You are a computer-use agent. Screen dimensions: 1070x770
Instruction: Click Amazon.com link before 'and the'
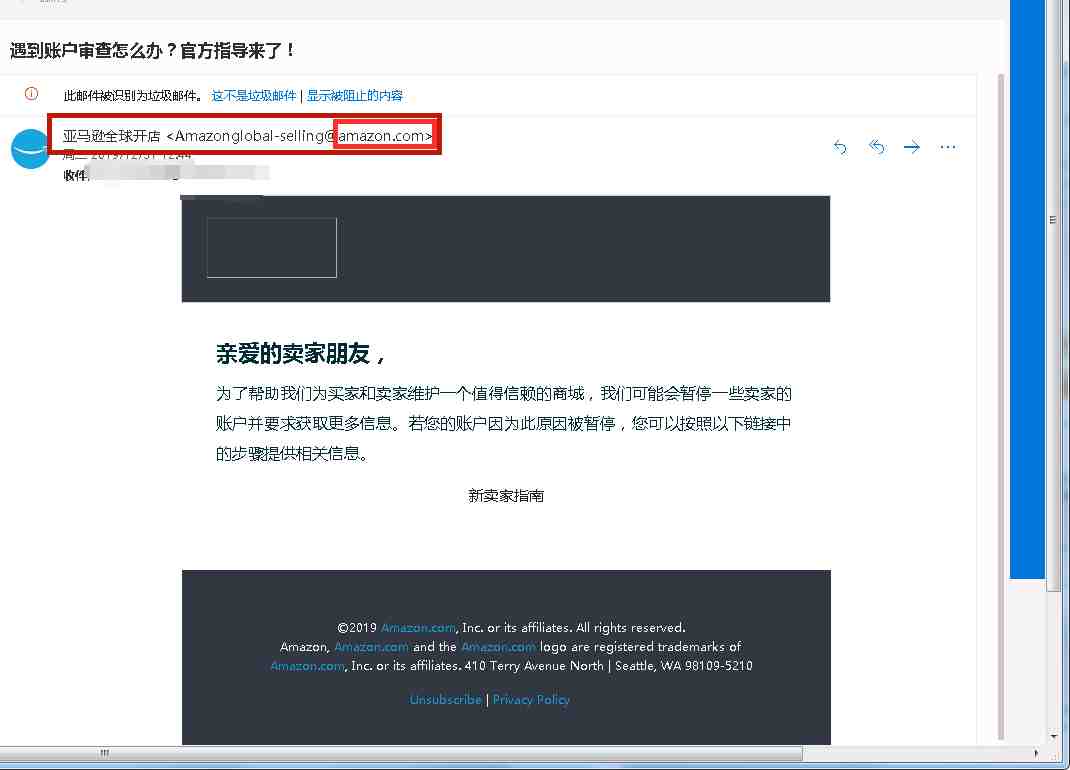(x=371, y=646)
